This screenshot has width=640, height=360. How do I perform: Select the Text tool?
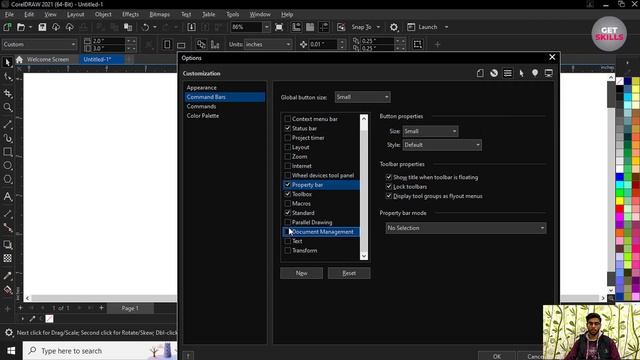[x=7, y=196]
